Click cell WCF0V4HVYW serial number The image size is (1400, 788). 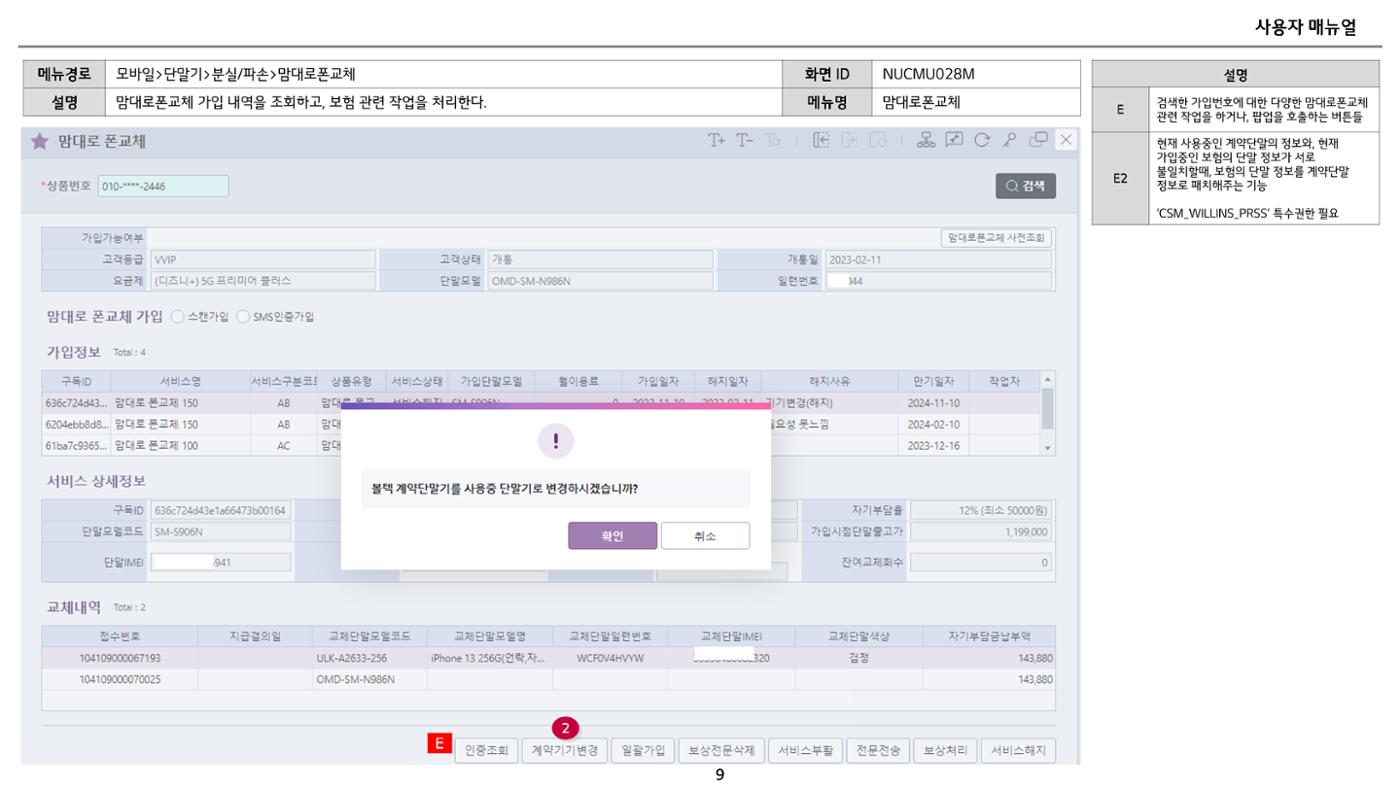(612, 658)
